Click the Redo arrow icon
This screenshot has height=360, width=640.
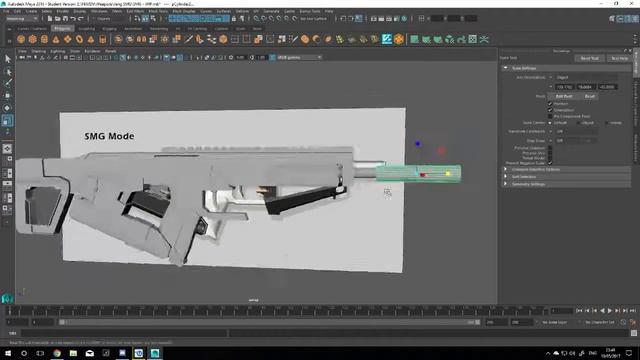click(x=80, y=18)
